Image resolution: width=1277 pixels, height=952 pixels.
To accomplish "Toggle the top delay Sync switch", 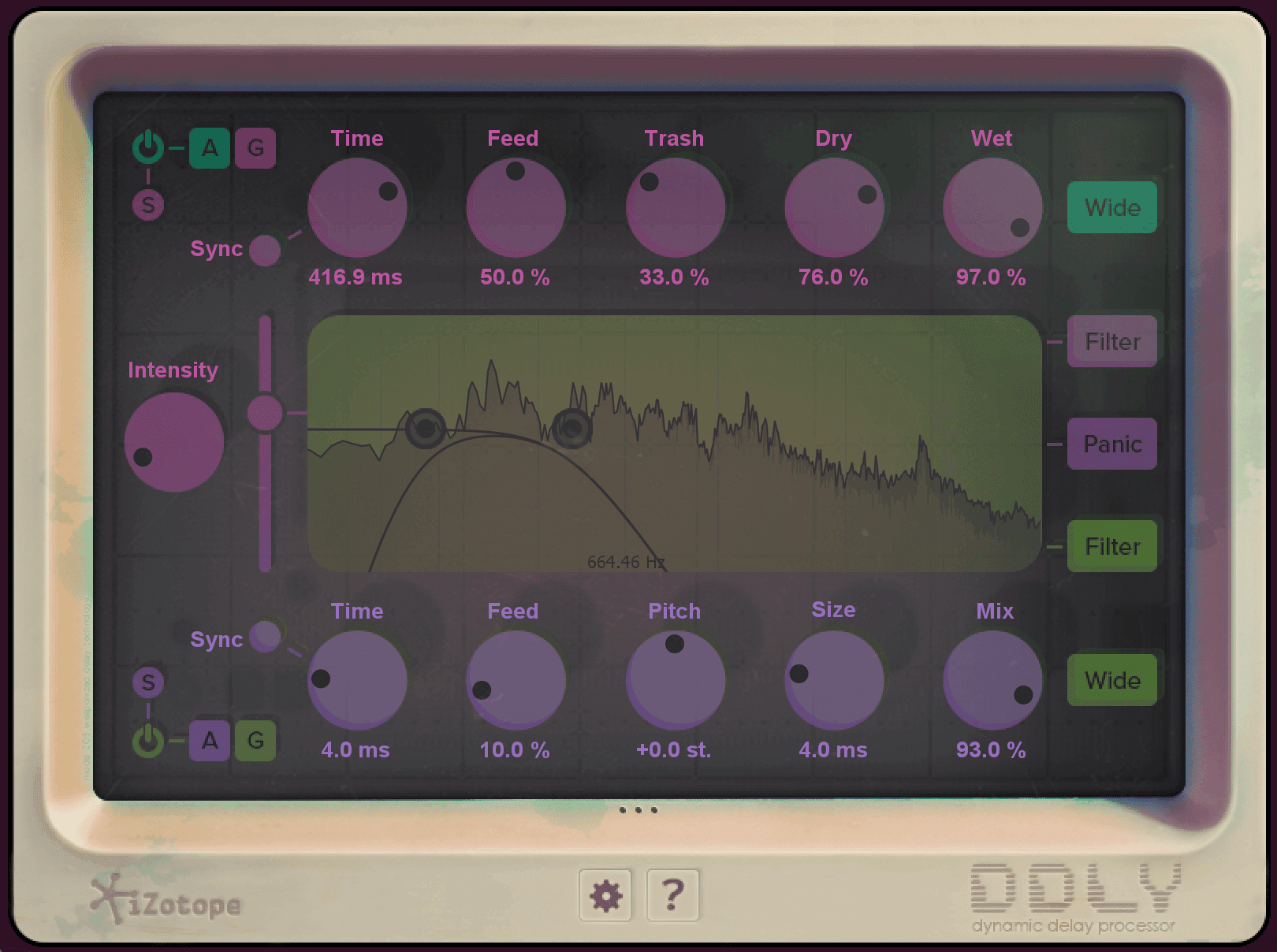I will [x=265, y=251].
